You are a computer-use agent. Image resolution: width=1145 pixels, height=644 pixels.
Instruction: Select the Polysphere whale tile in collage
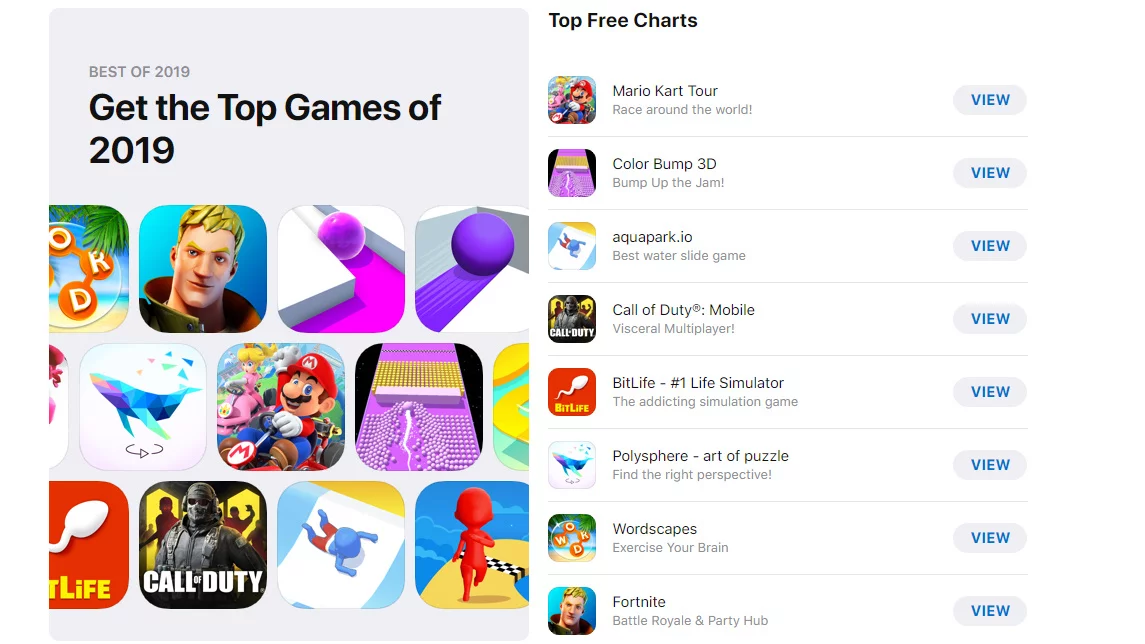tap(143, 407)
